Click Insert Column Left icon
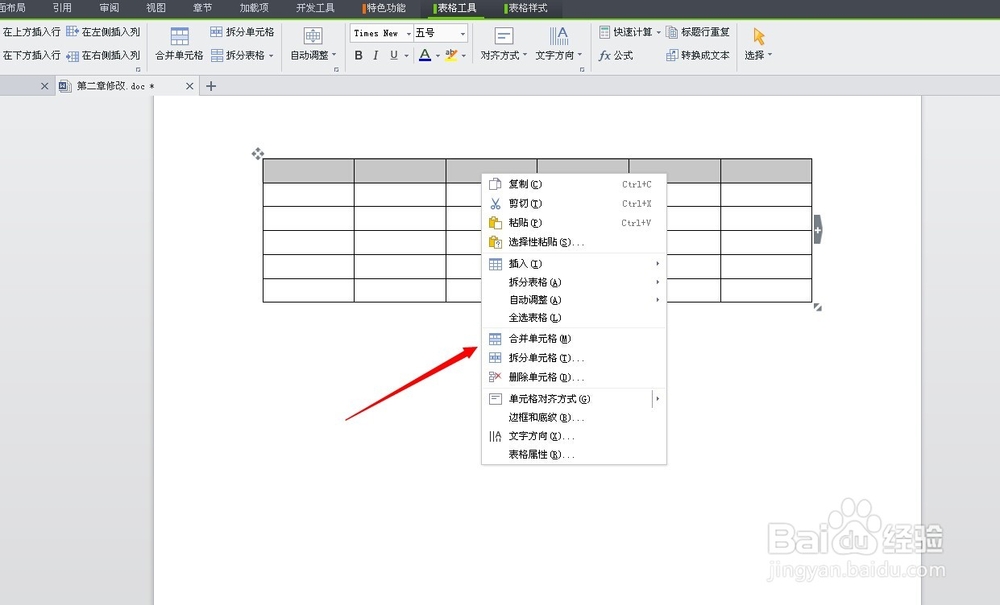Viewport: 1000px width, 605px height. tap(73, 31)
